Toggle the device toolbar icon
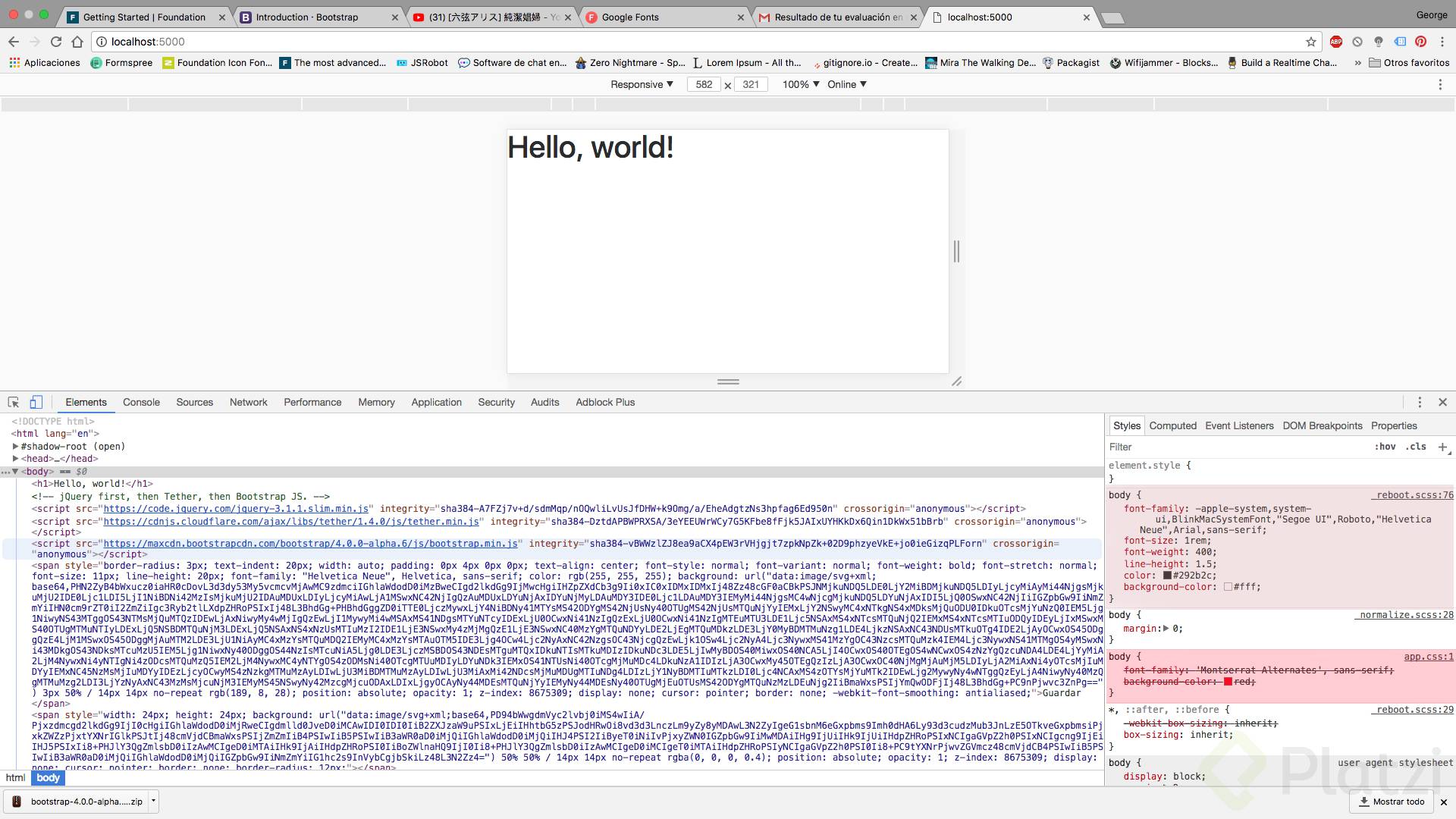Image resolution: width=1456 pixels, height=819 pixels. [x=36, y=403]
